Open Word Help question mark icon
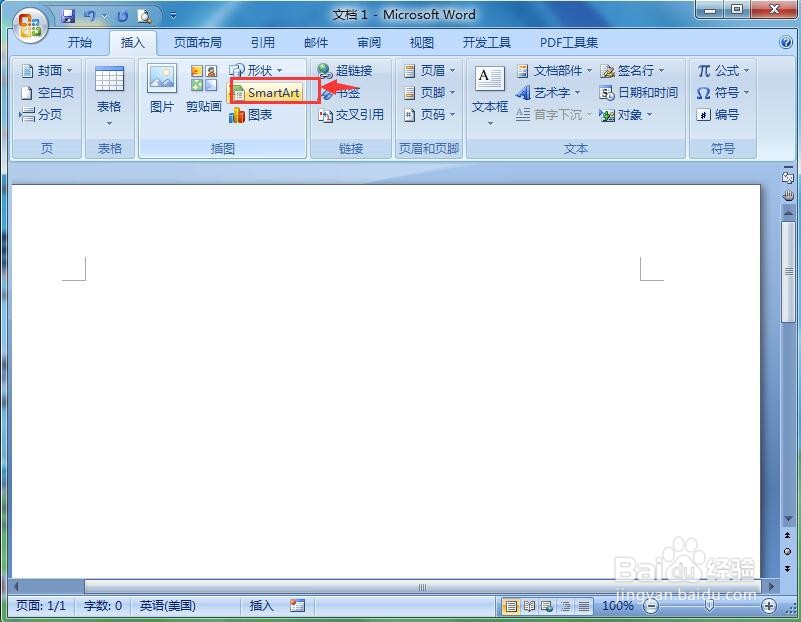Screen dimensions: 801x622 coord(786,42)
